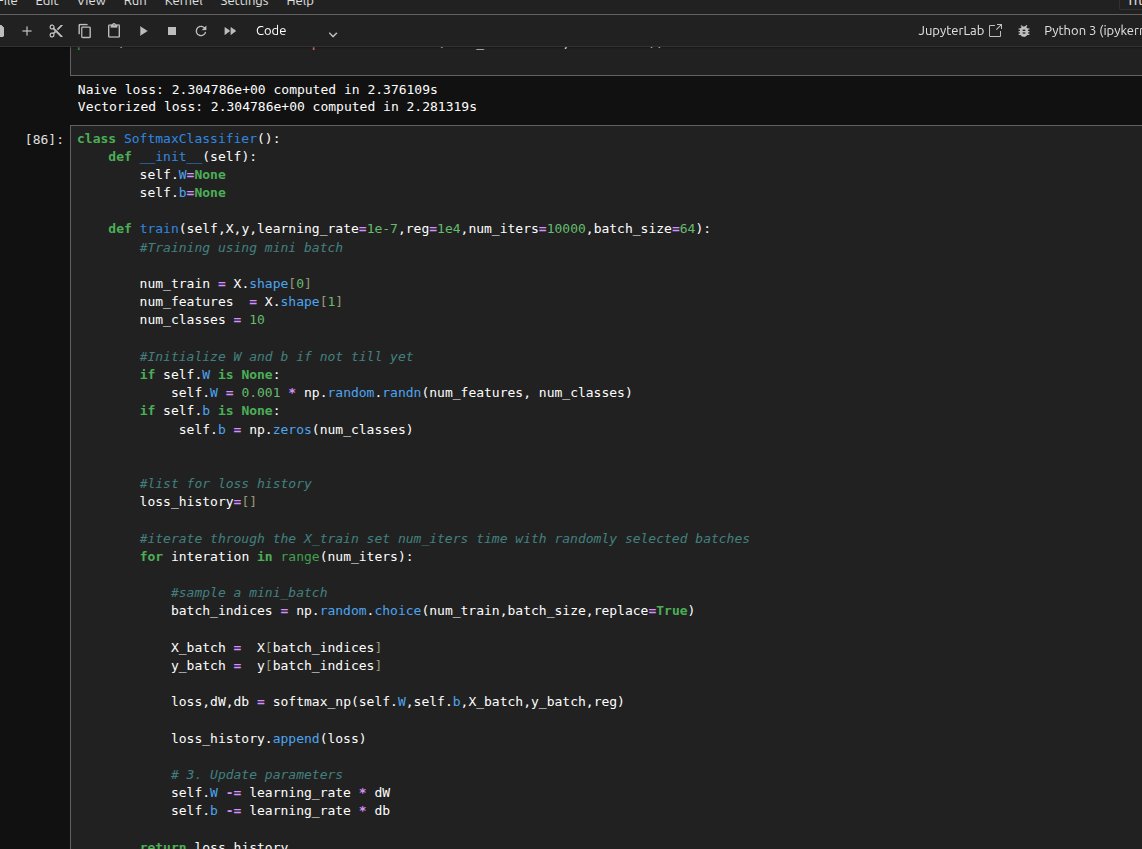1142x849 pixels.
Task: Click '#iterate through the X_train set' comment
Action: [x=444, y=539]
